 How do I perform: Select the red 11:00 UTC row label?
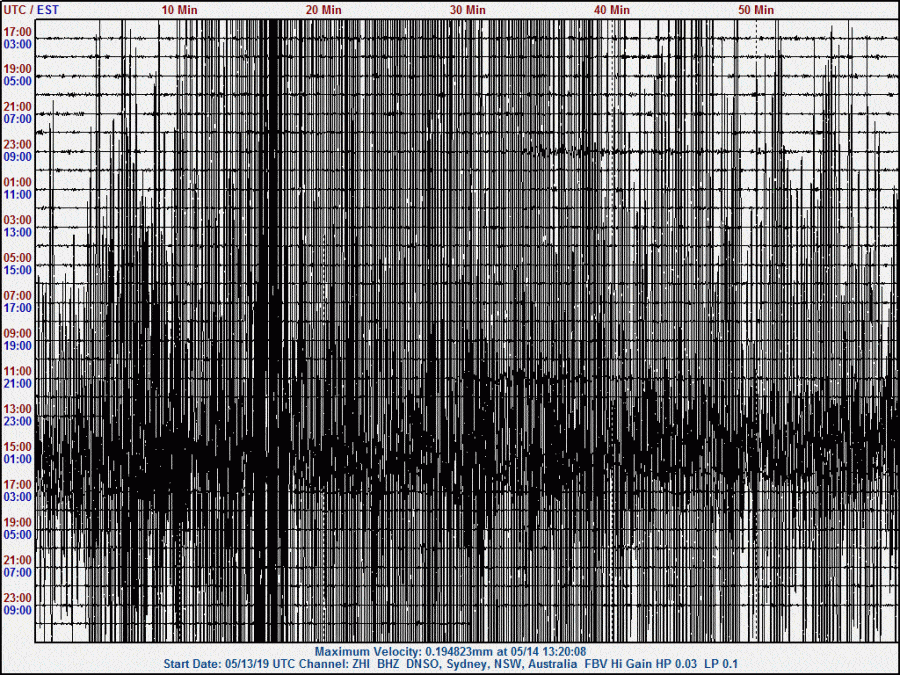tap(18, 371)
